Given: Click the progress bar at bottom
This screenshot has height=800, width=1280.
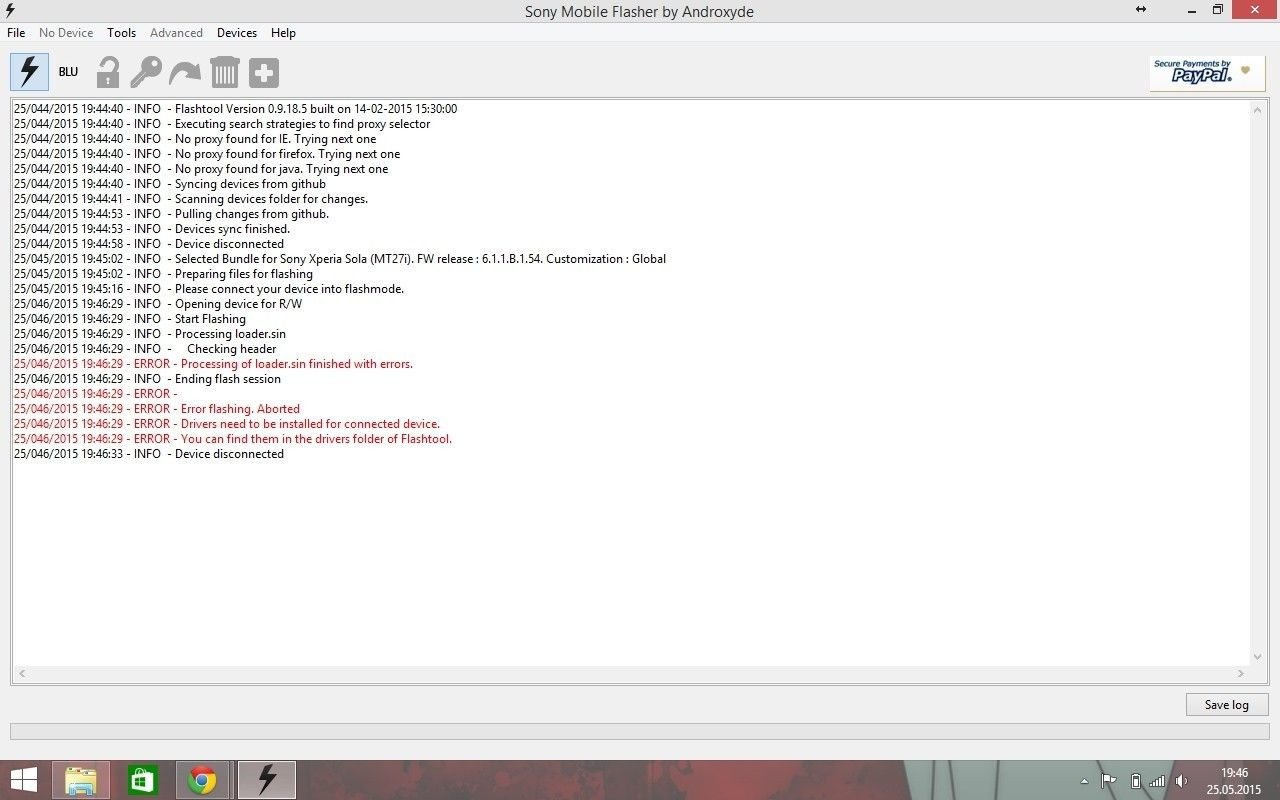Looking at the screenshot, I should [639, 732].
